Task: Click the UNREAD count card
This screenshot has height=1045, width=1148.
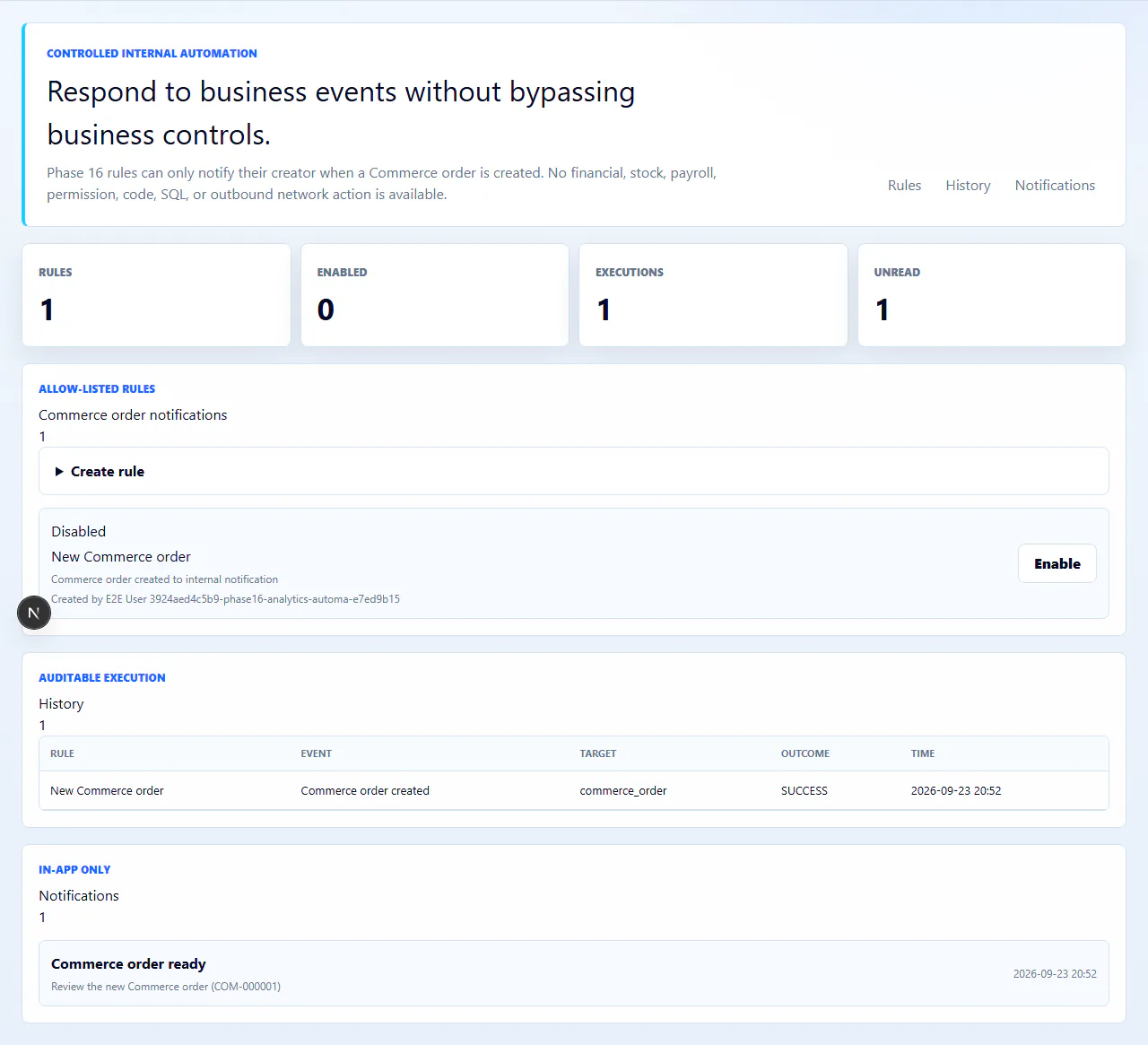Action: [x=992, y=295]
